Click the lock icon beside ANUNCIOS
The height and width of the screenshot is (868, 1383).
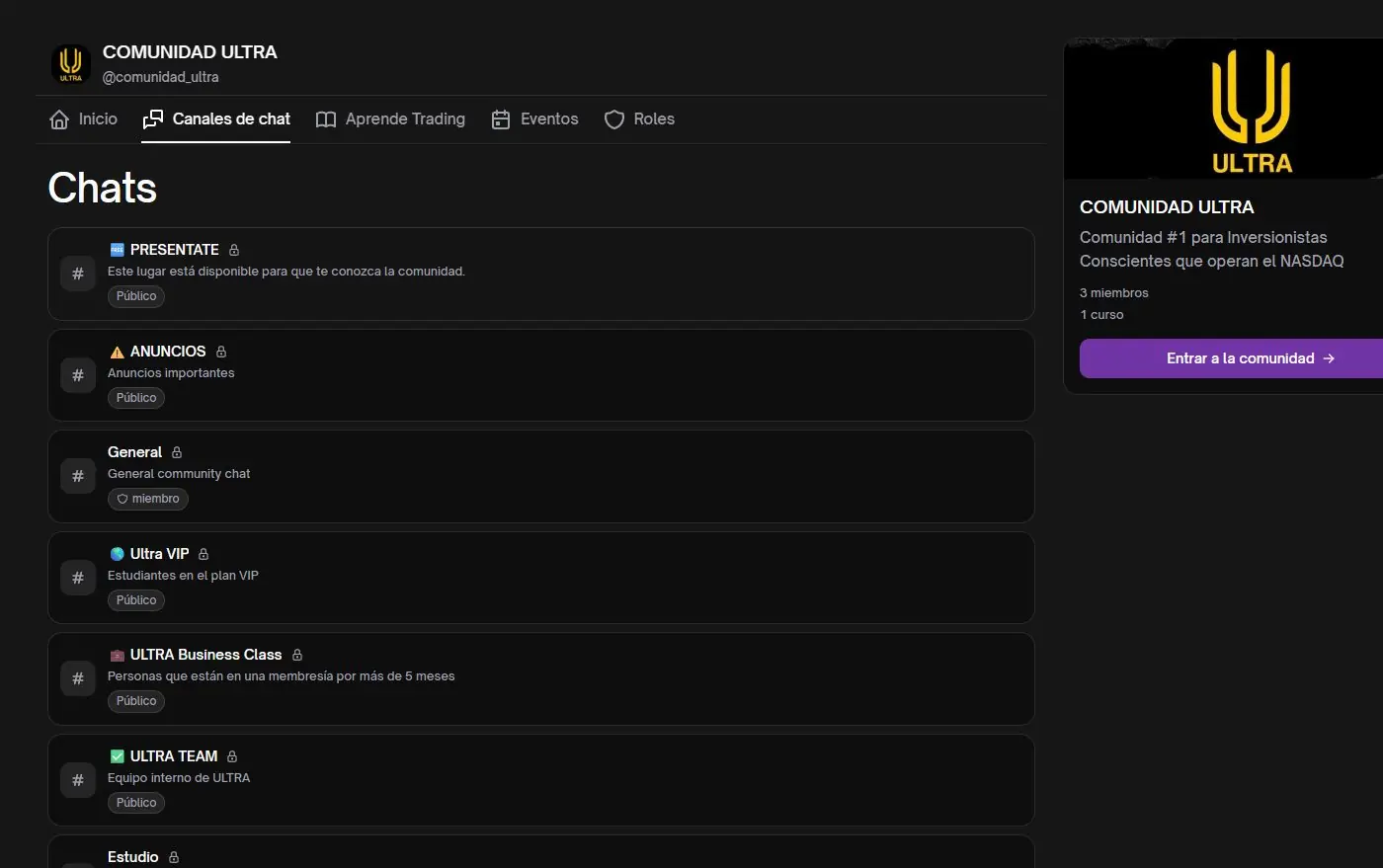221,352
